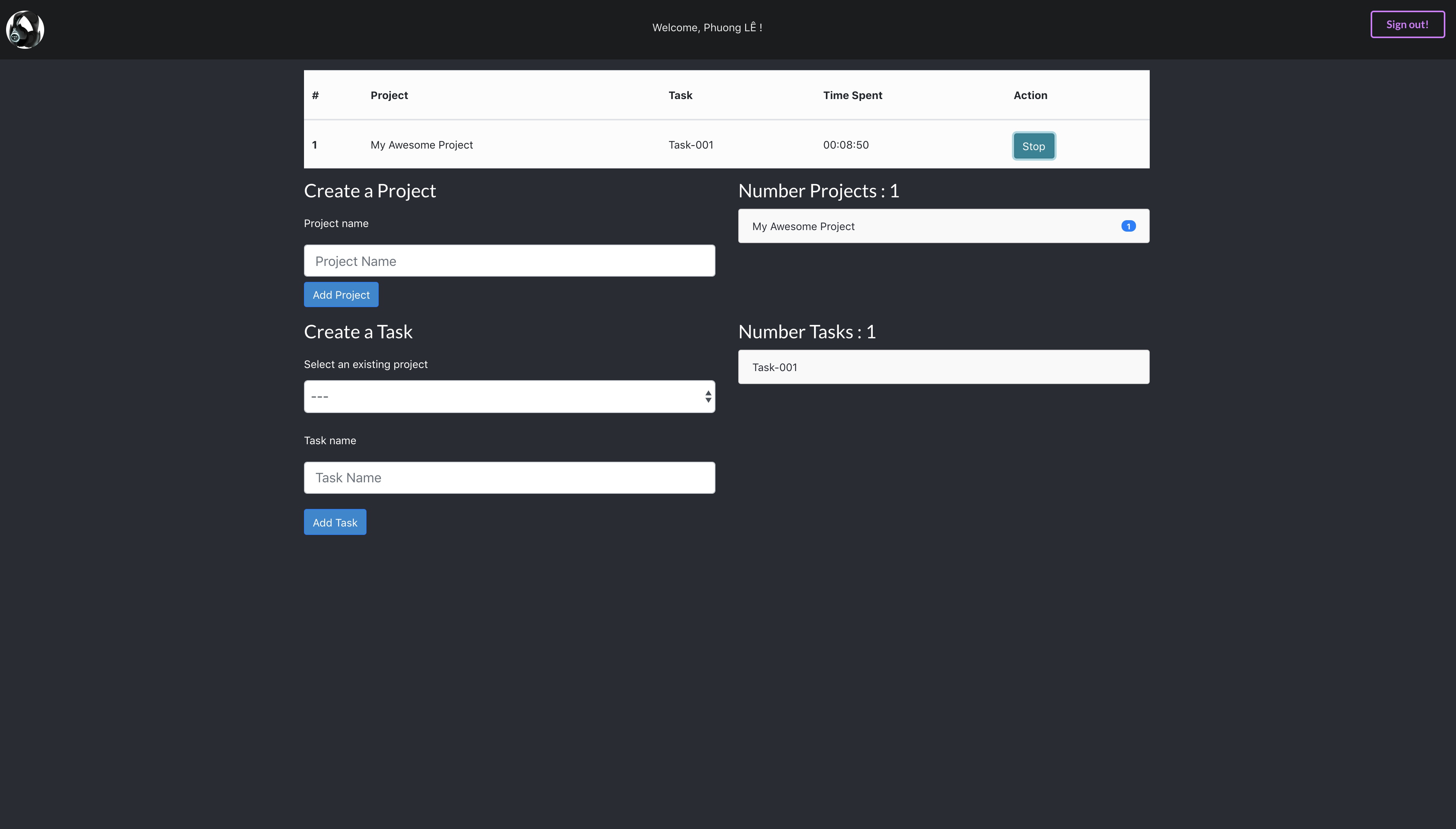Image resolution: width=1456 pixels, height=829 pixels.
Task: Click the Welcome, Phuong LÊ text
Action: pyautogui.click(x=706, y=27)
